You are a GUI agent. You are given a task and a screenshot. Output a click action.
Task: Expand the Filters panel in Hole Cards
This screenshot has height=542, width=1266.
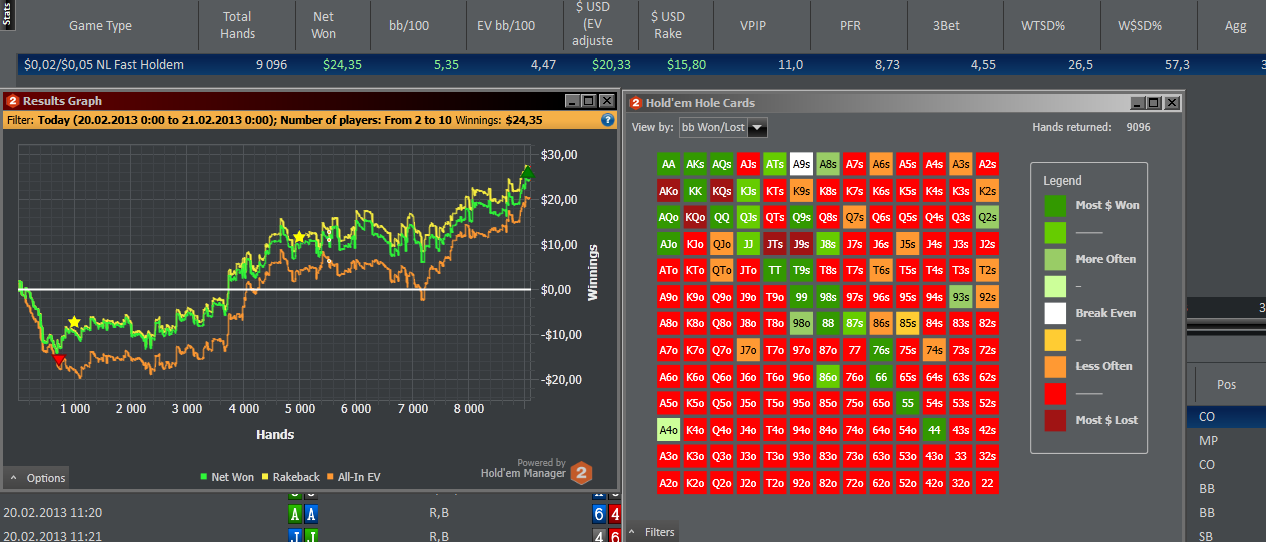pos(652,532)
